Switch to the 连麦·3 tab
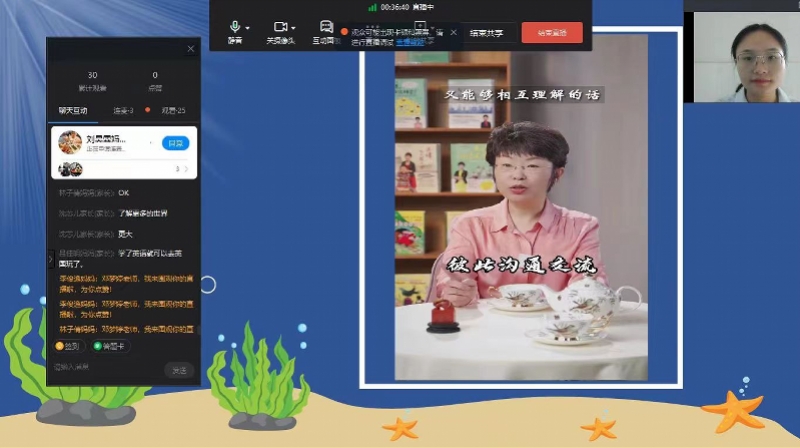 [x=123, y=111]
